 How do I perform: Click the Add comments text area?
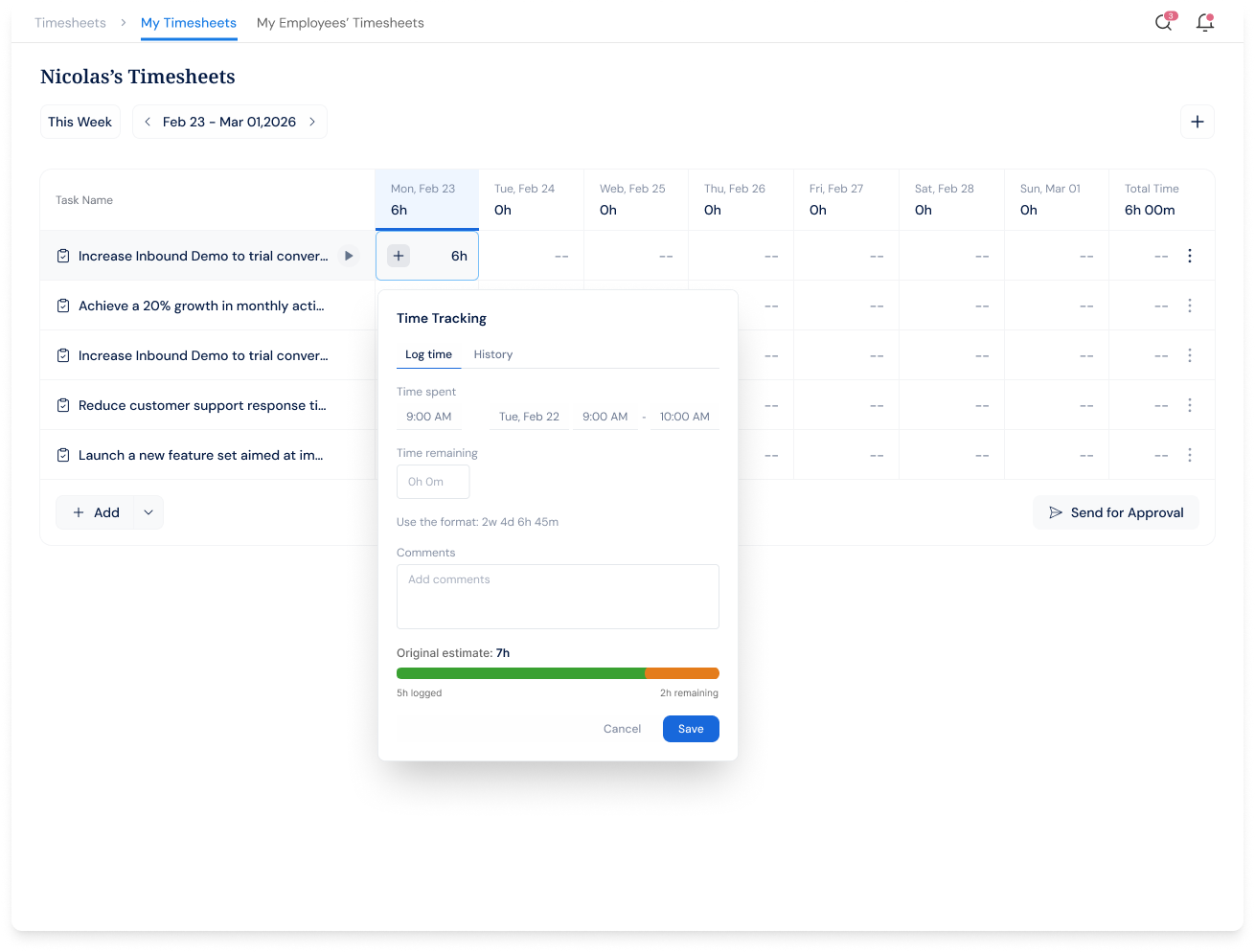point(558,597)
